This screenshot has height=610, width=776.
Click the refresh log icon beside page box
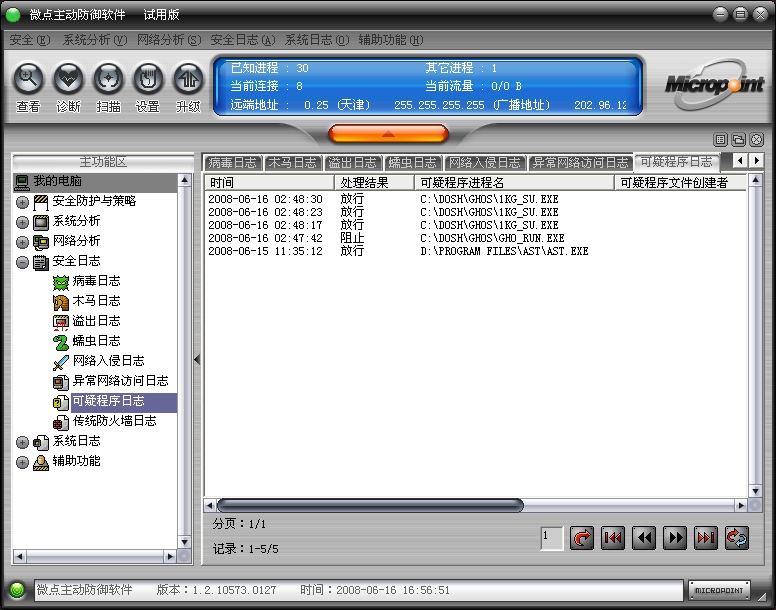pos(581,538)
